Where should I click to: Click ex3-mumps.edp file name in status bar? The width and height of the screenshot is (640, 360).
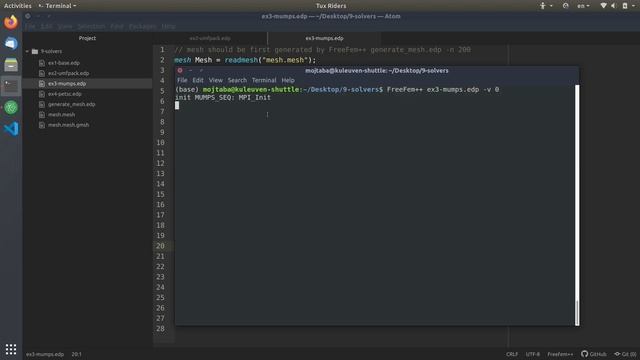(45, 354)
